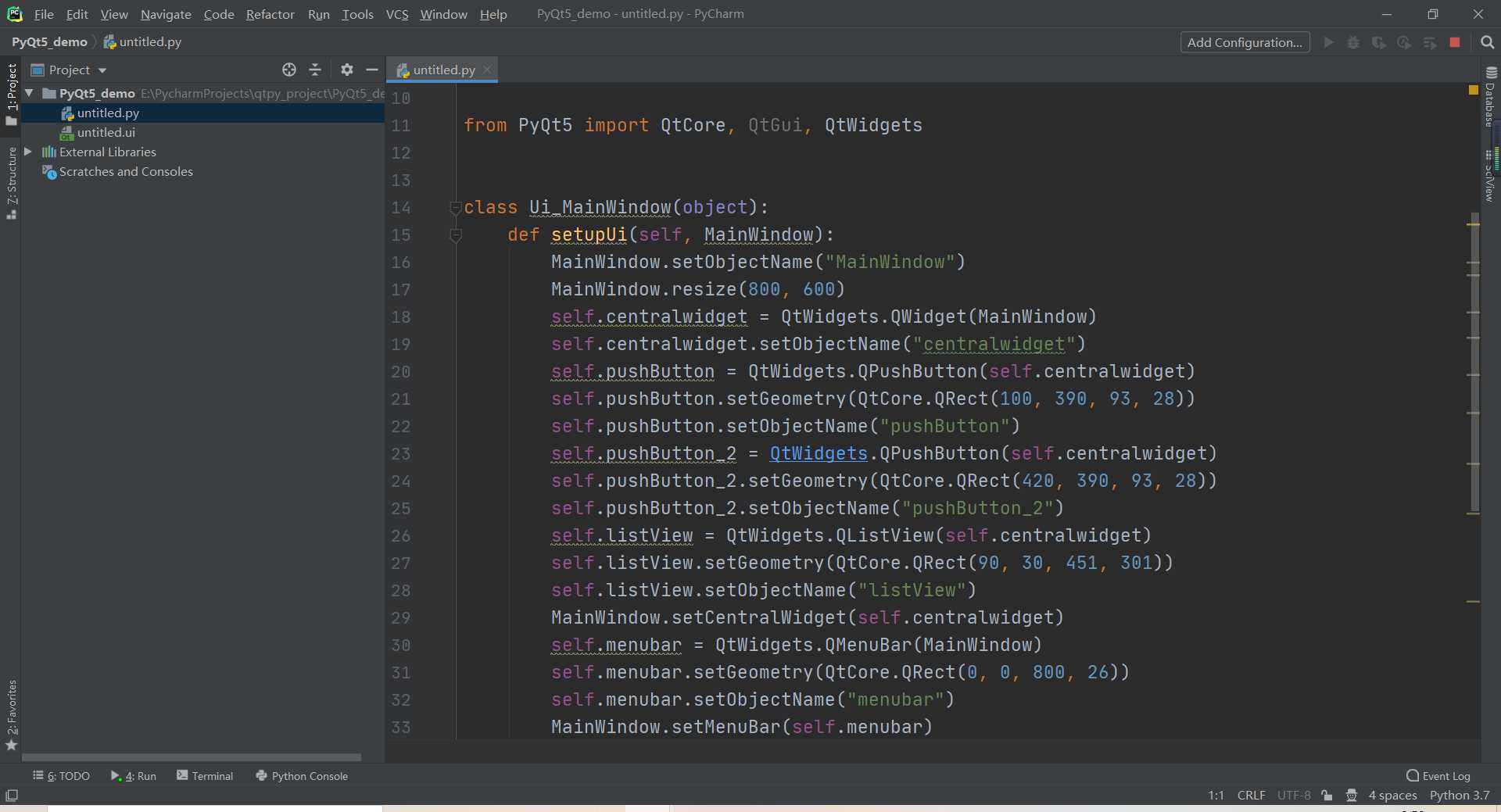This screenshot has width=1501, height=812.
Task: Click the inspections inspector icon in the status bar
Action: 1352,796
